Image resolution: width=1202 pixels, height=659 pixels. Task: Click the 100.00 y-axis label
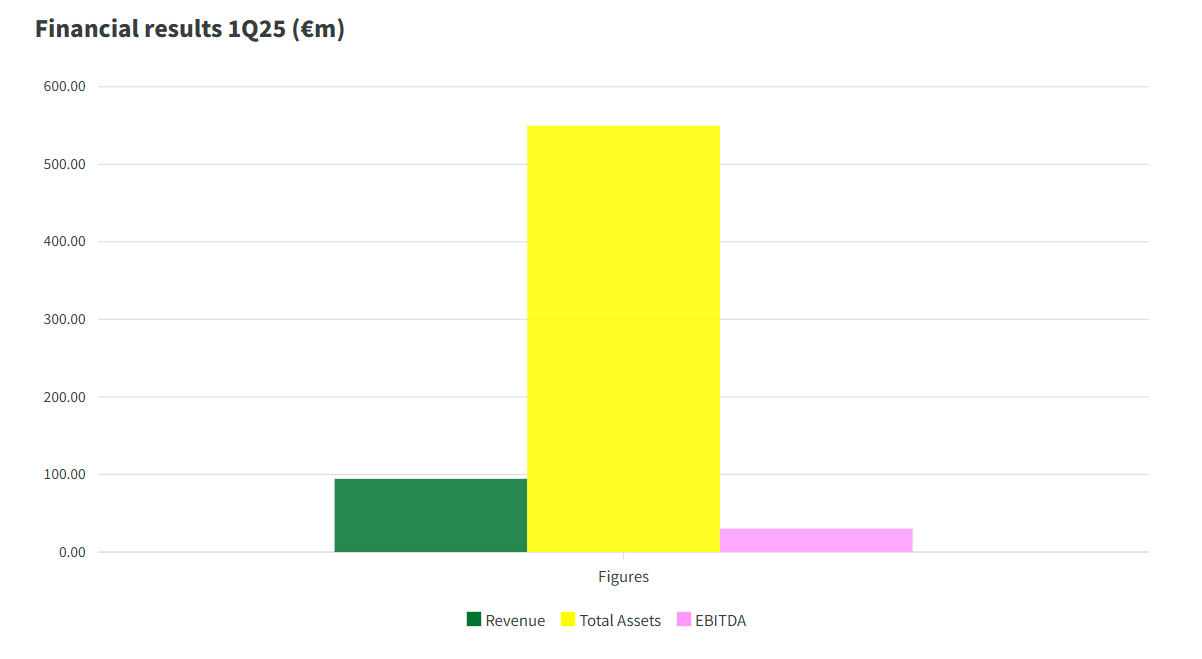tap(65, 475)
